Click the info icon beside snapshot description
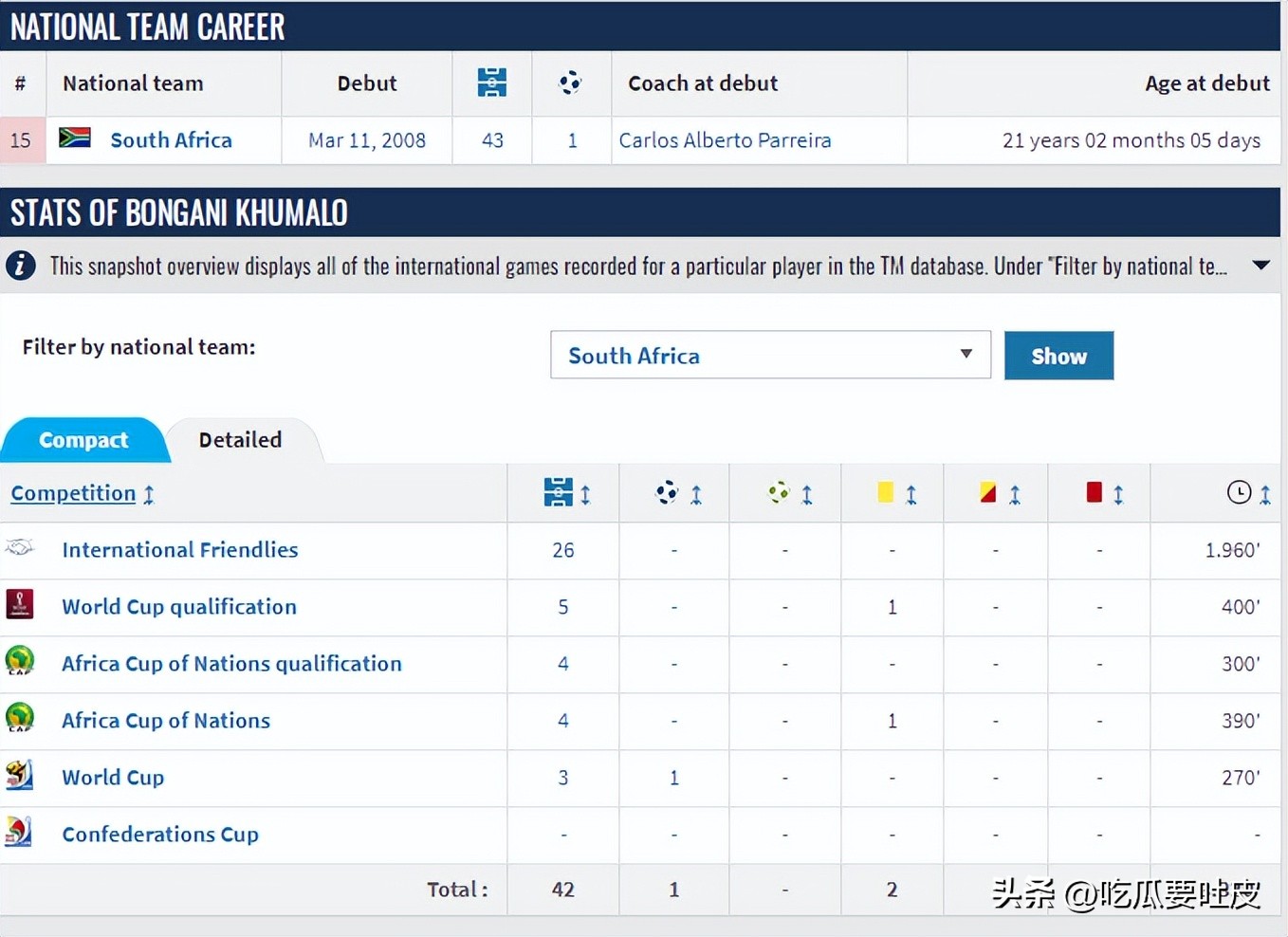1288x937 pixels. click(x=21, y=266)
